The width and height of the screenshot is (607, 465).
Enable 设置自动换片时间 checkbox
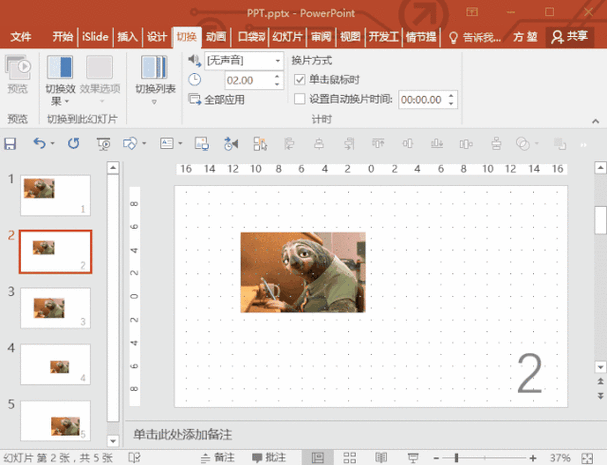pos(300,99)
